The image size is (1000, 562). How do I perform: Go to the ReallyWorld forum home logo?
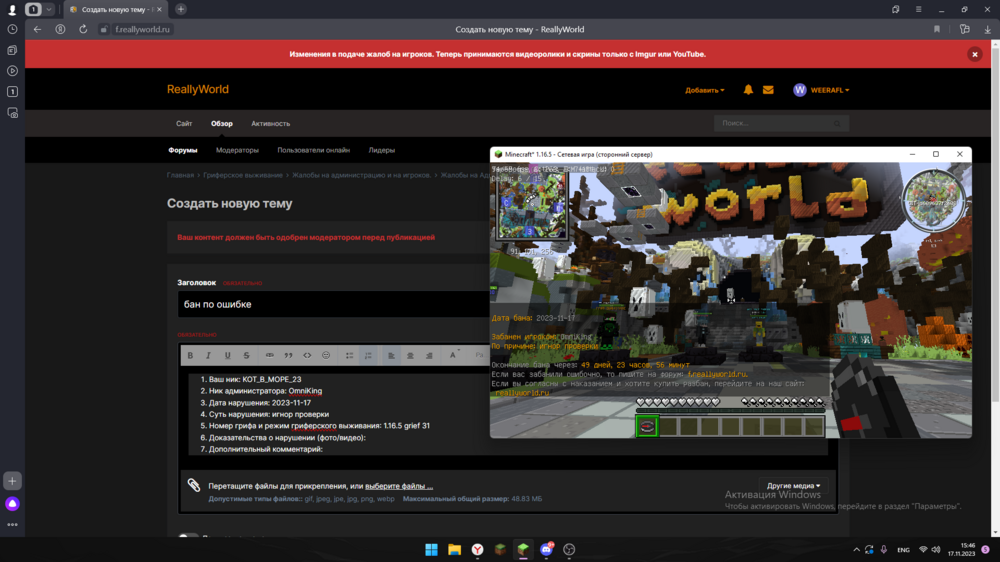pos(198,89)
